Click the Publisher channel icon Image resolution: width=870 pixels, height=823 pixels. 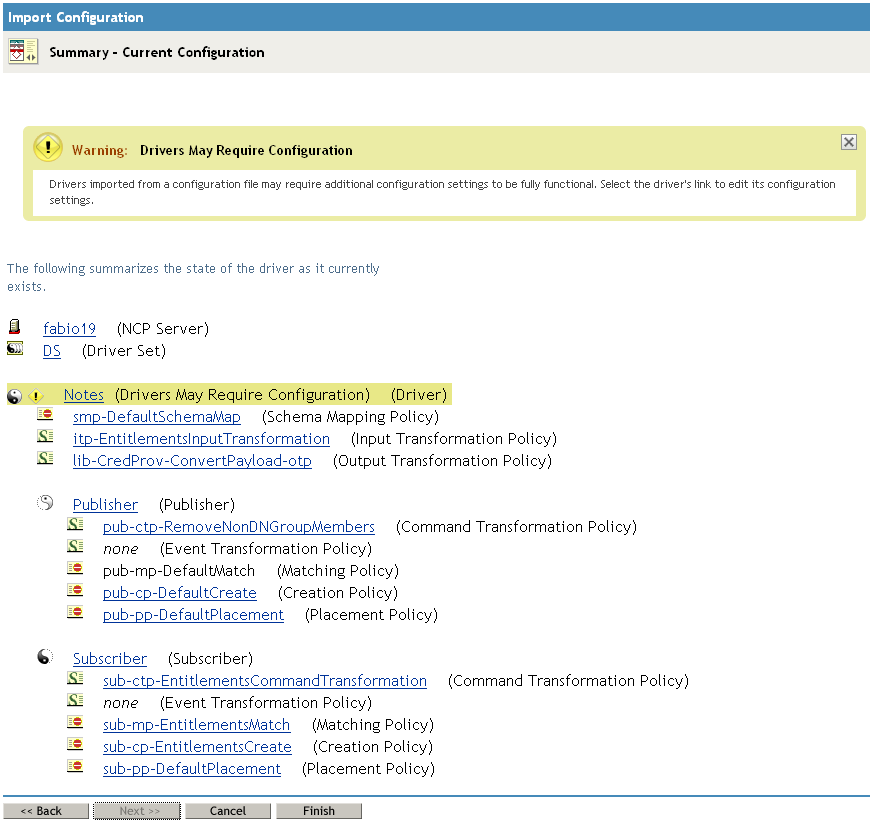(x=45, y=504)
